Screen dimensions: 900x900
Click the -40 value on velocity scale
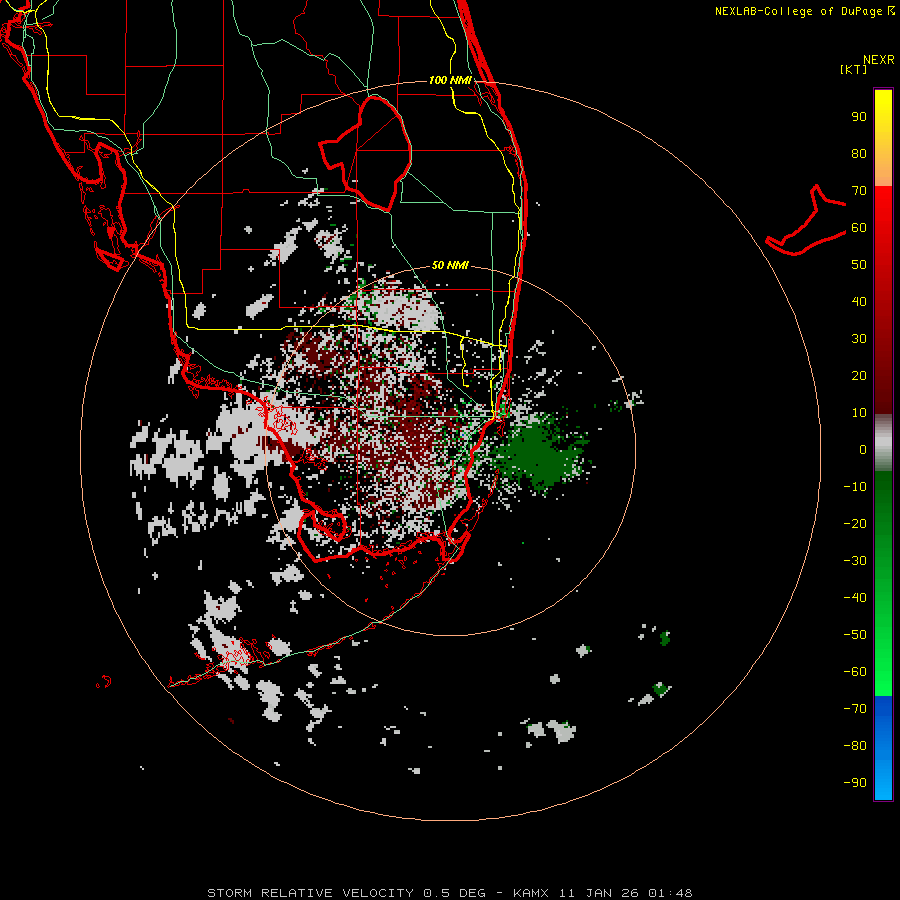point(855,598)
